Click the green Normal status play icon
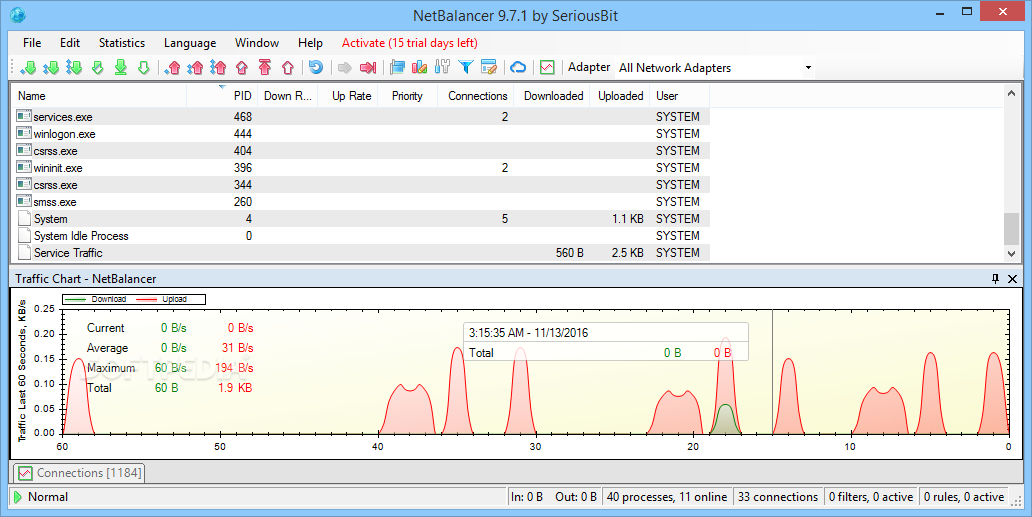 (x=18, y=497)
